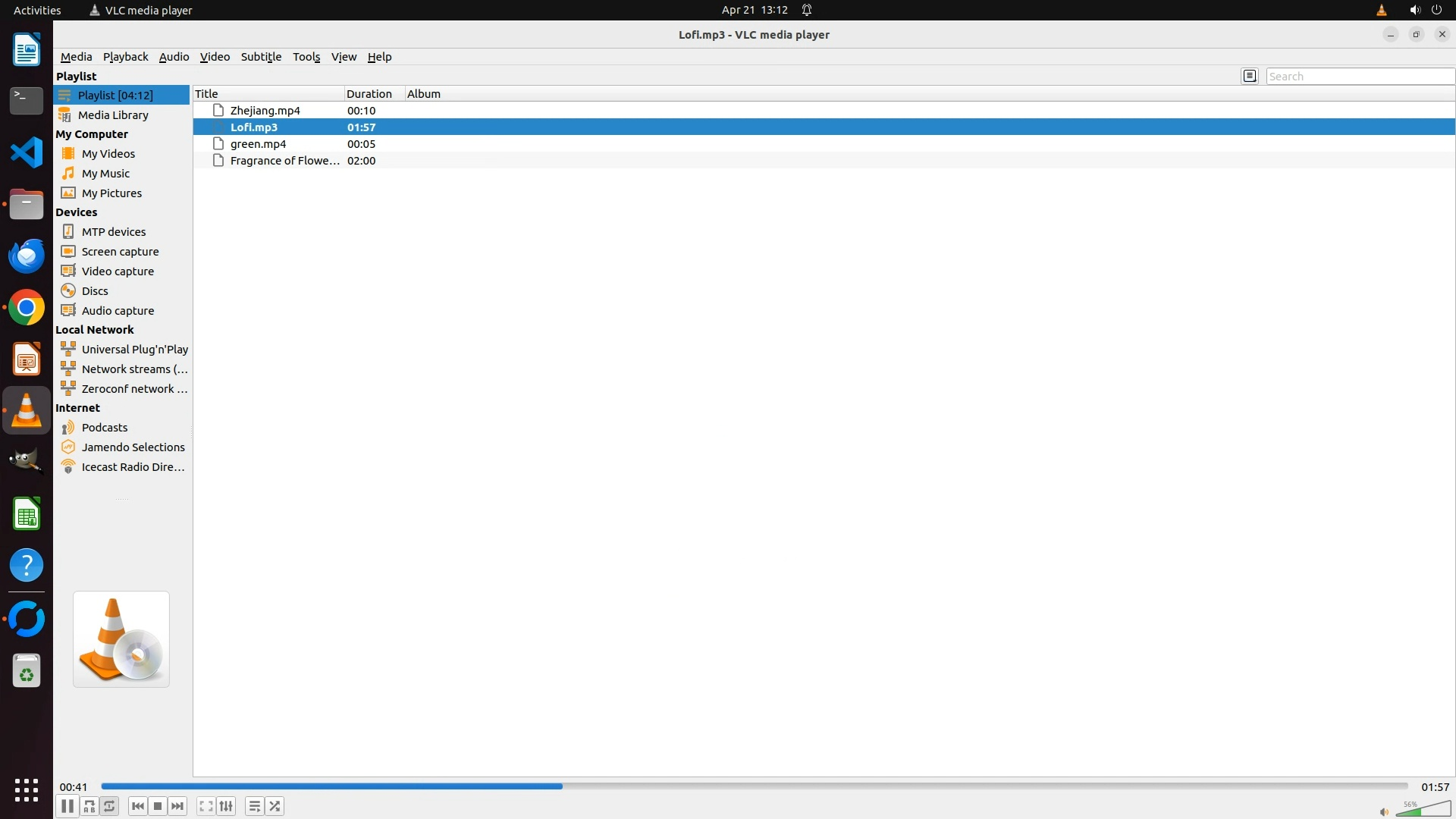This screenshot has height=819, width=1456.
Task: Select the Fragrance of Flowers playlist entry
Action: 284,161
